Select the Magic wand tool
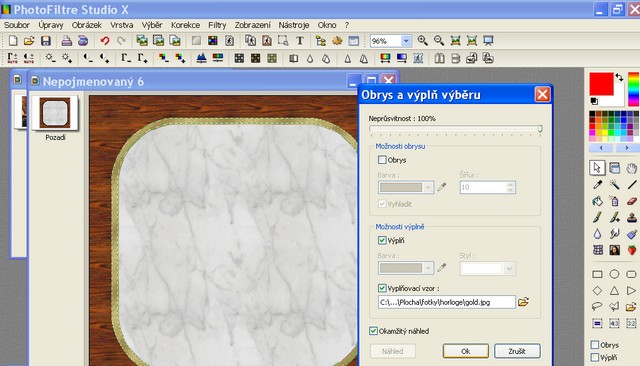 pyautogui.click(x=614, y=185)
